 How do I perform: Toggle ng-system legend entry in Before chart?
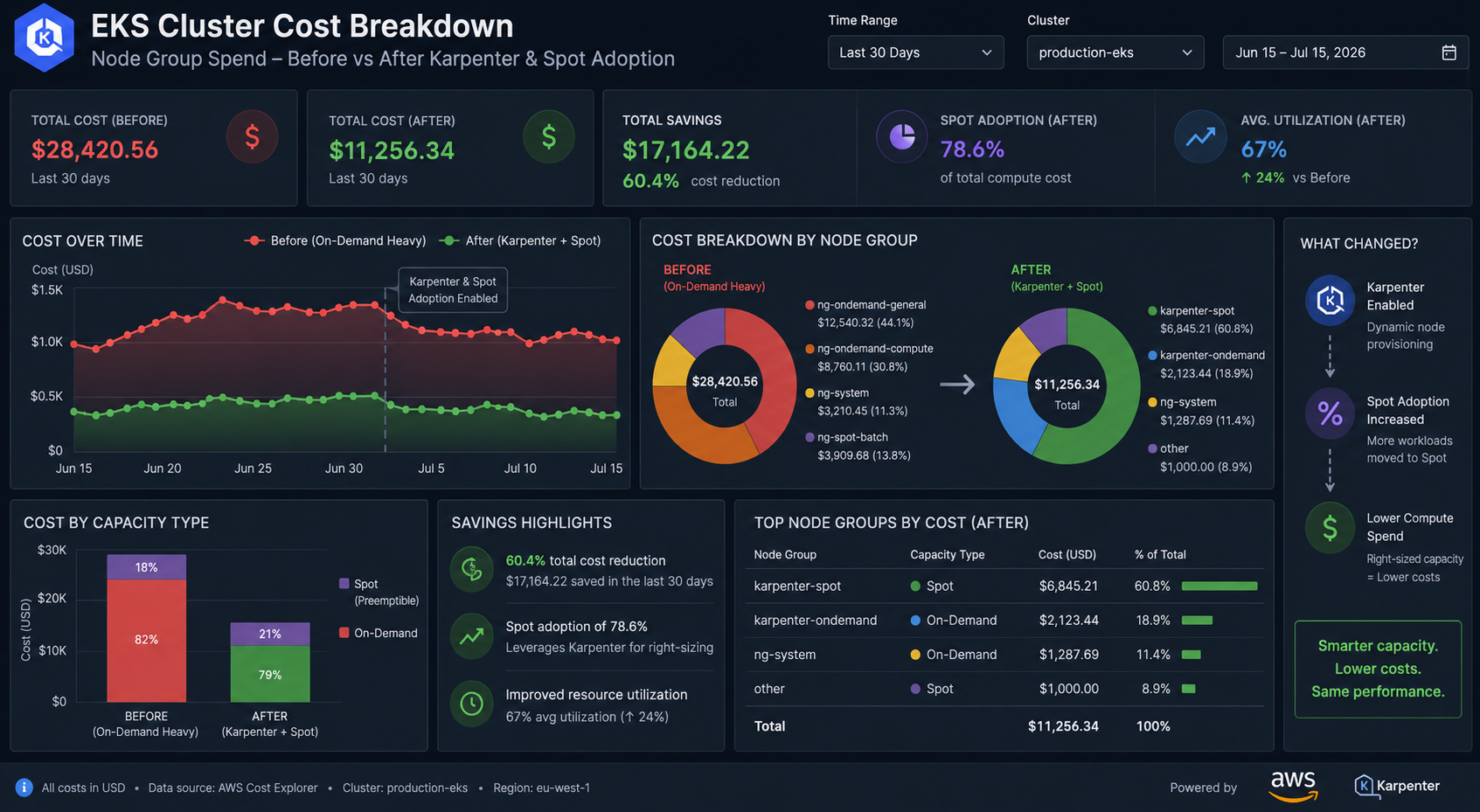[857, 402]
